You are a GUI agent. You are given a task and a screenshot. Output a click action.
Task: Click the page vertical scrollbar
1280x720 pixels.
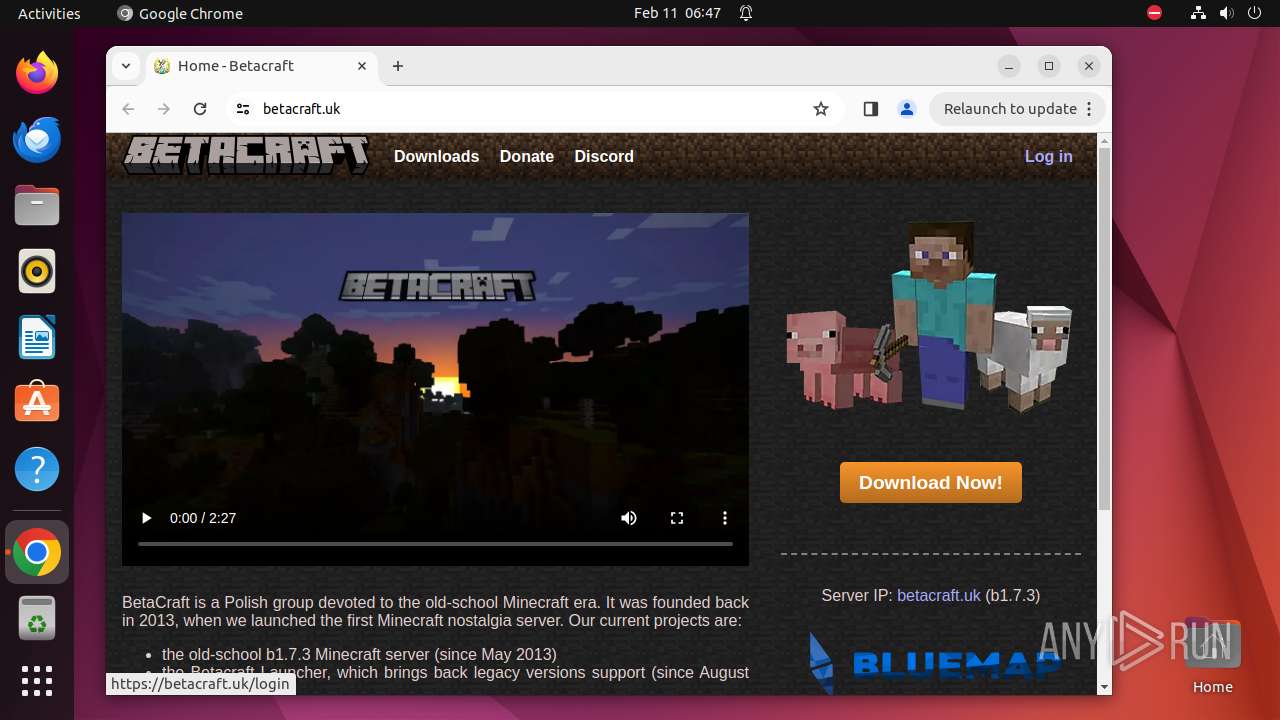point(1104,330)
